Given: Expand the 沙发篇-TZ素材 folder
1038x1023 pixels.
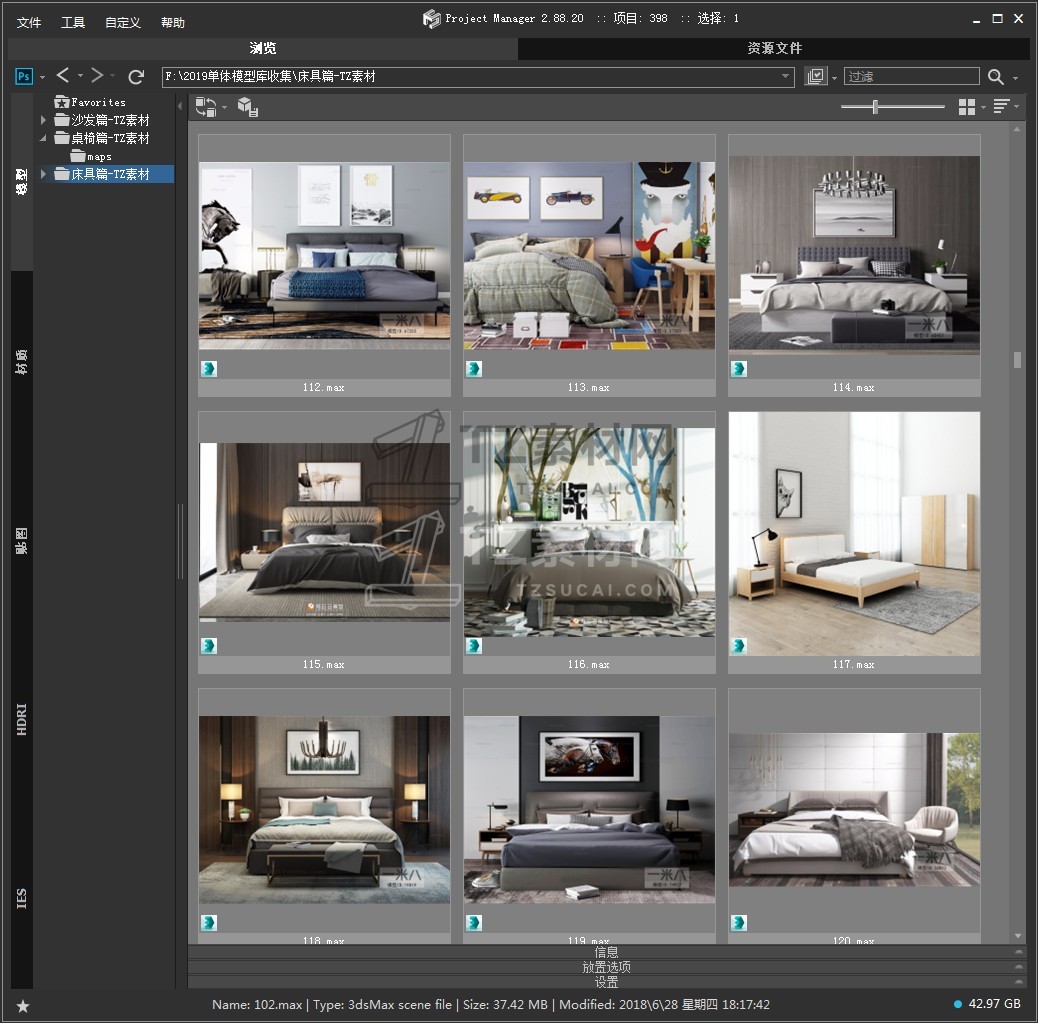Looking at the screenshot, I should (43, 120).
